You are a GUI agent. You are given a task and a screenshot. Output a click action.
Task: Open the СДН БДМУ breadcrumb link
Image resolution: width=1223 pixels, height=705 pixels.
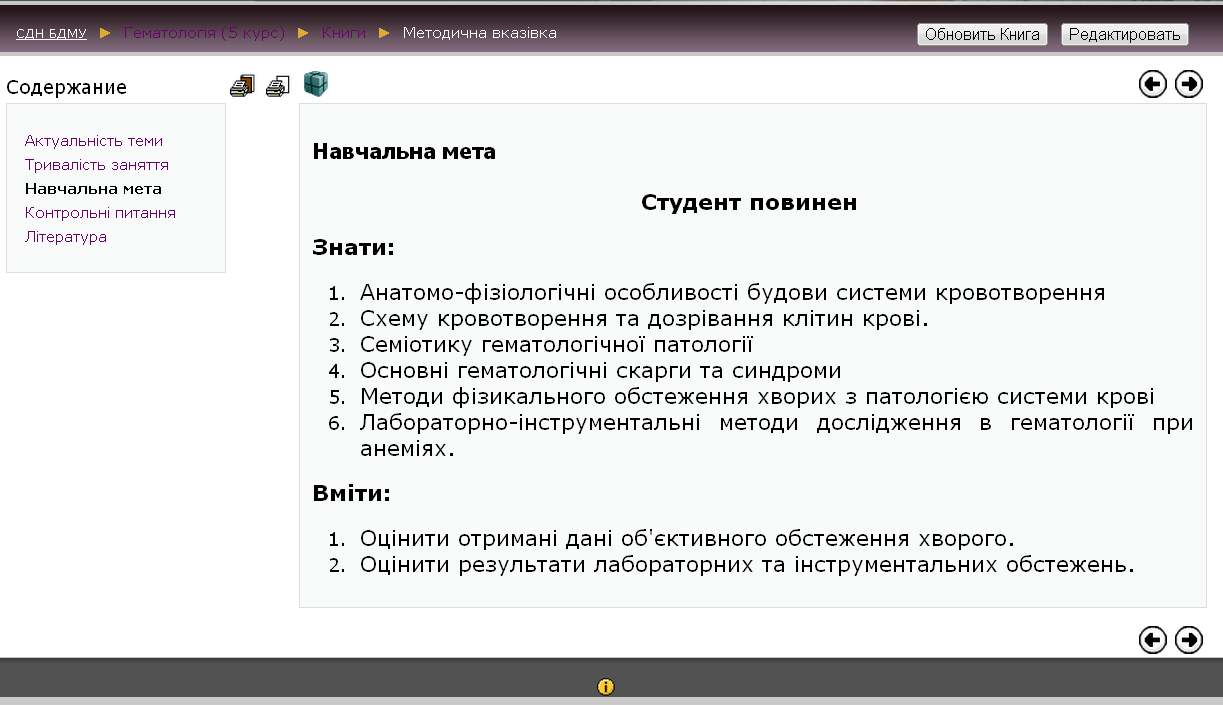[51, 33]
